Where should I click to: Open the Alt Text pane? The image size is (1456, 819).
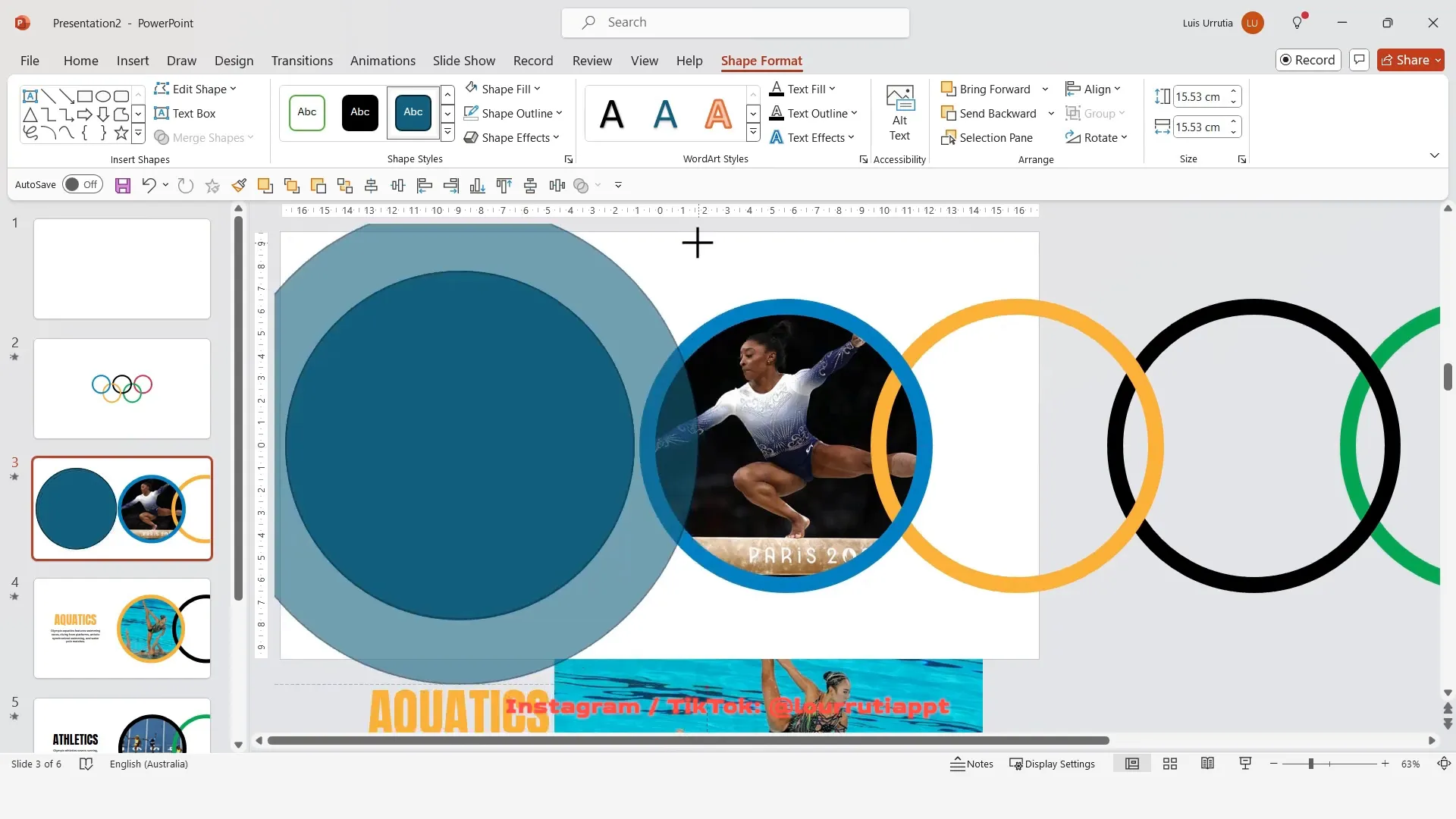pos(899,113)
